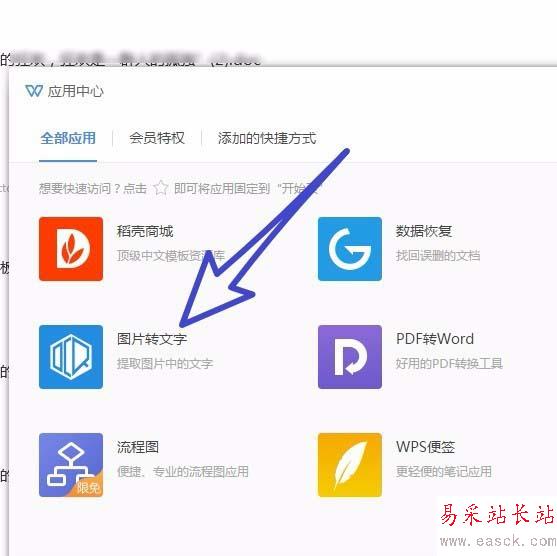The image size is (557, 556).
Task: Switch to the 全部应用 tab
Action: [68, 138]
